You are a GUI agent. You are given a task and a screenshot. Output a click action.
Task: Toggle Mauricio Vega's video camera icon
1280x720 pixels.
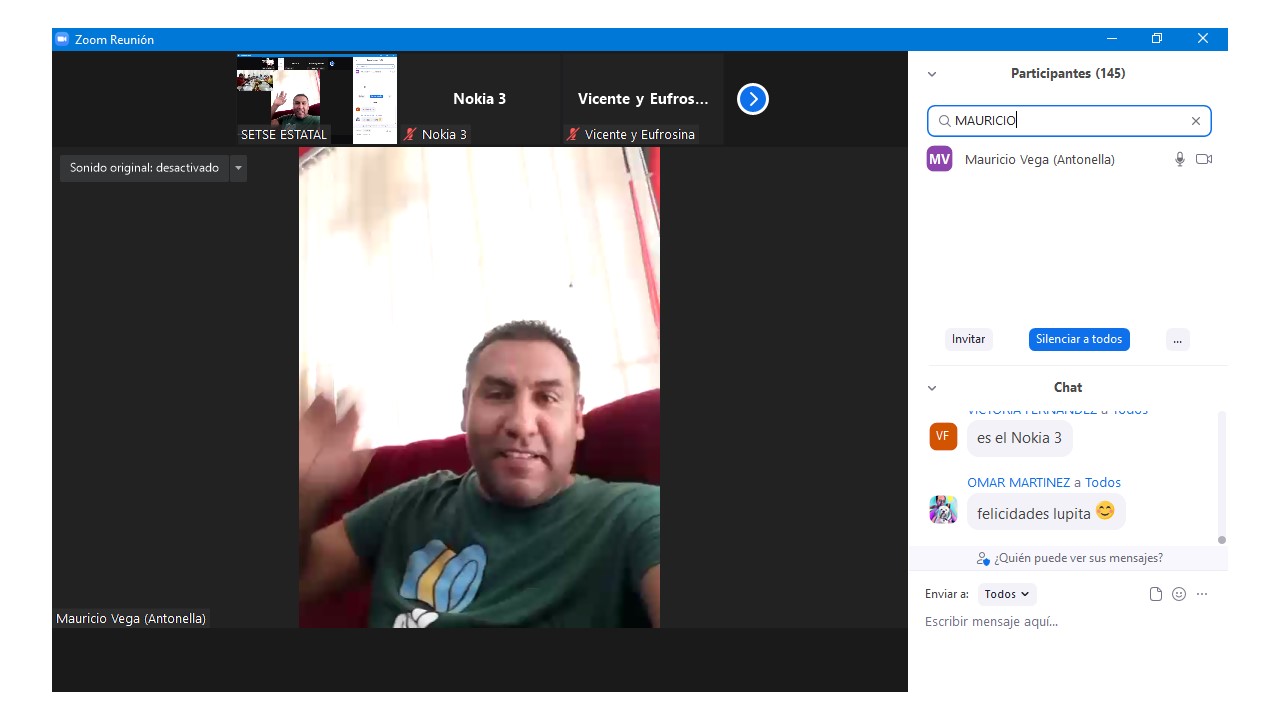(x=1204, y=159)
